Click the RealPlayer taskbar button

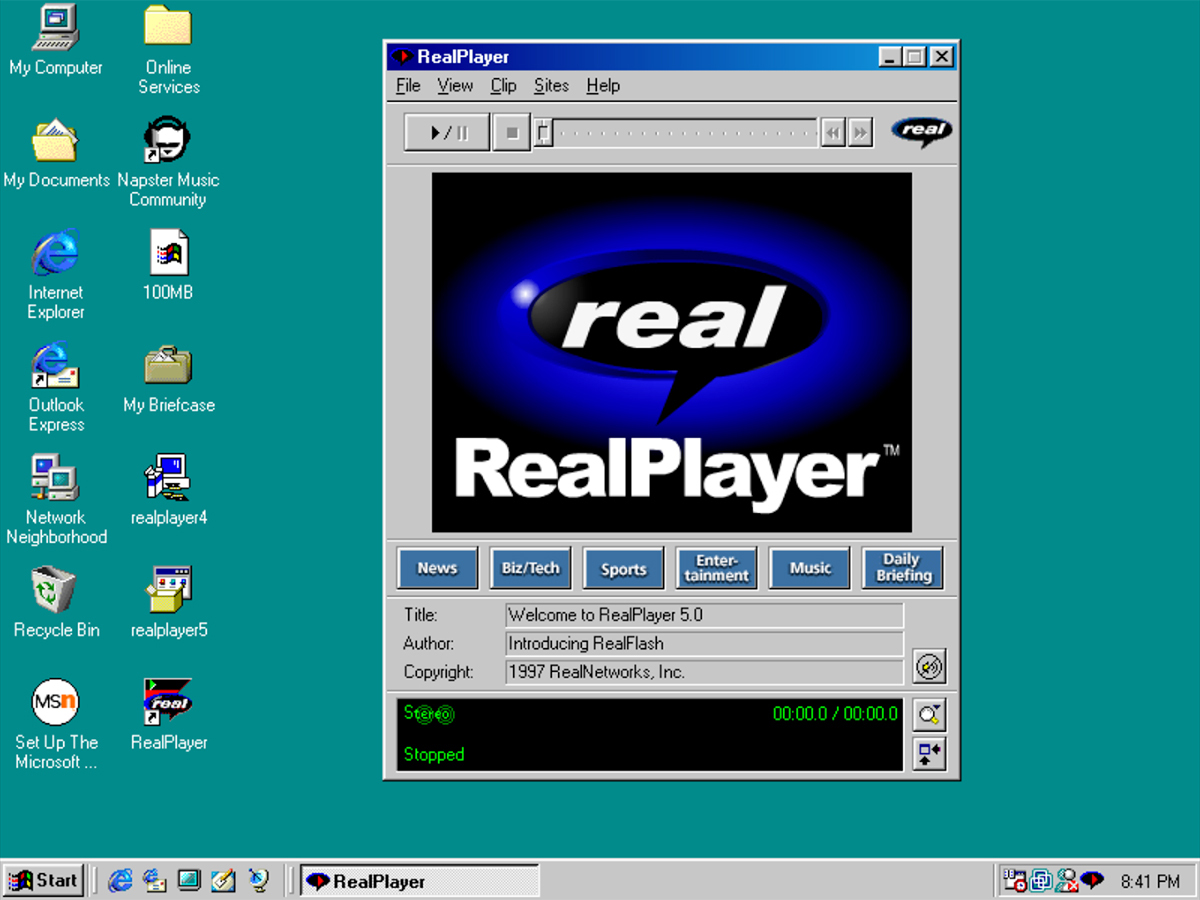tap(419, 881)
